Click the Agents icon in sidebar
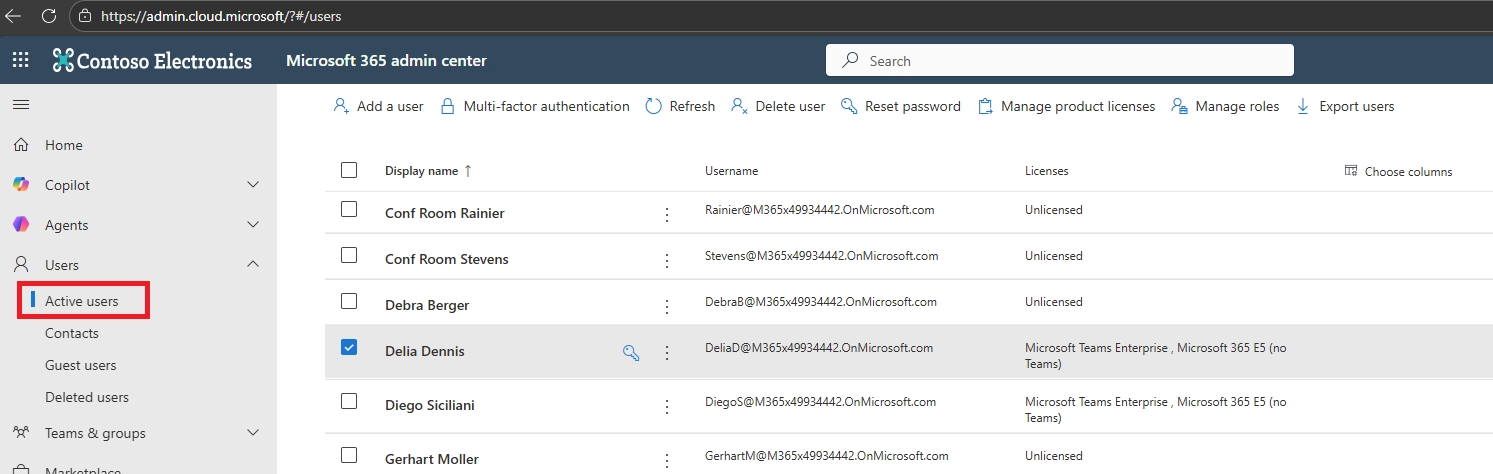The image size is (1493, 474). pos(21,225)
